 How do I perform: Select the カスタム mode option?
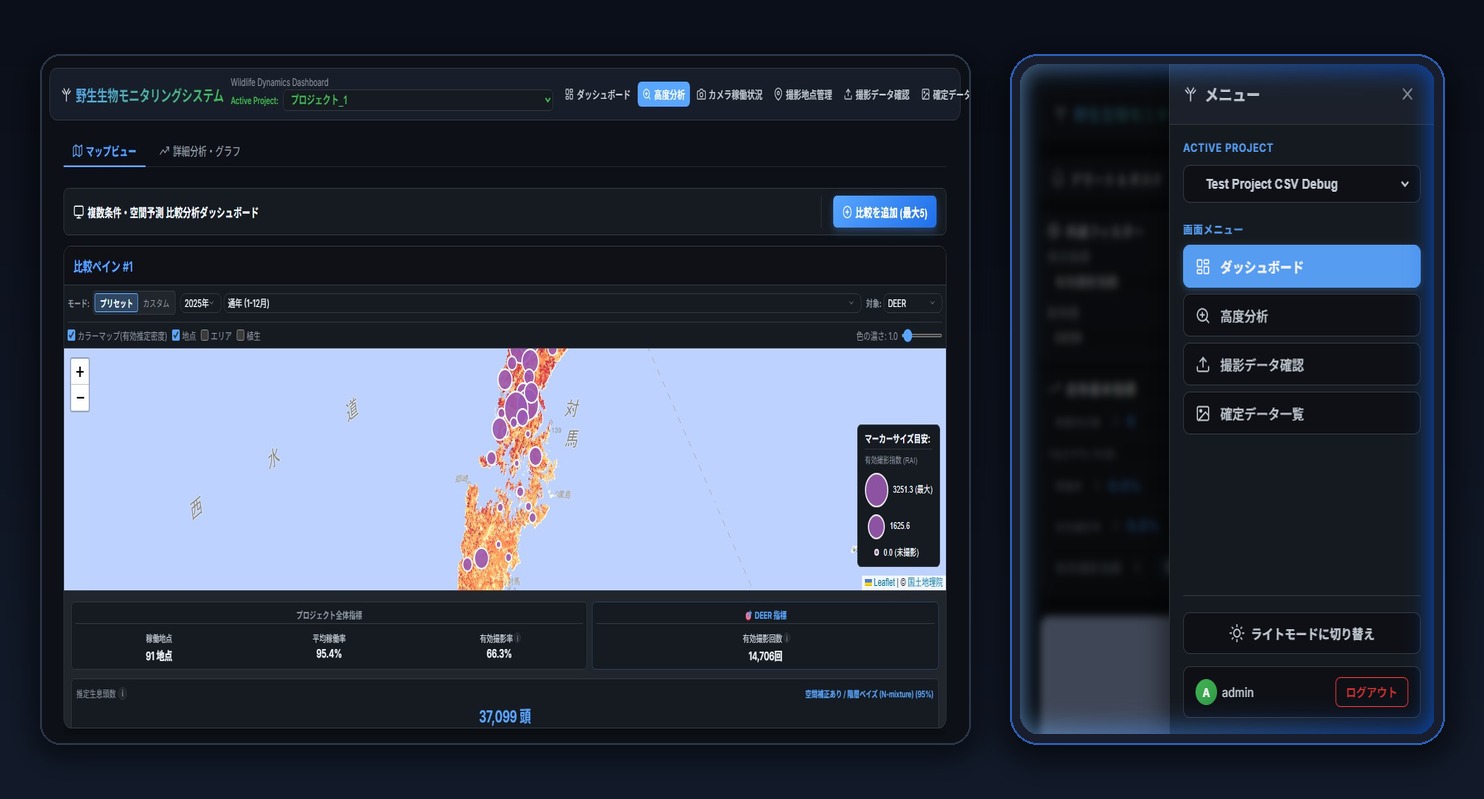156,303
